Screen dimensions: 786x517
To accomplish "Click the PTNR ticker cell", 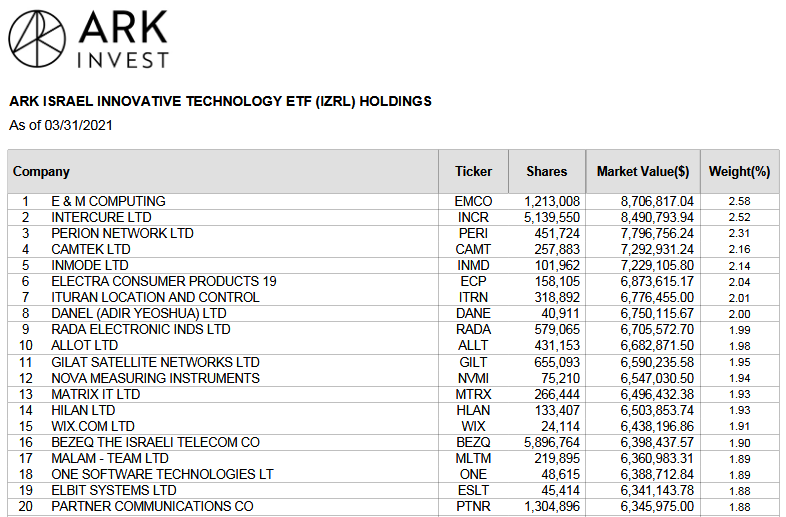I will point(473,506).
